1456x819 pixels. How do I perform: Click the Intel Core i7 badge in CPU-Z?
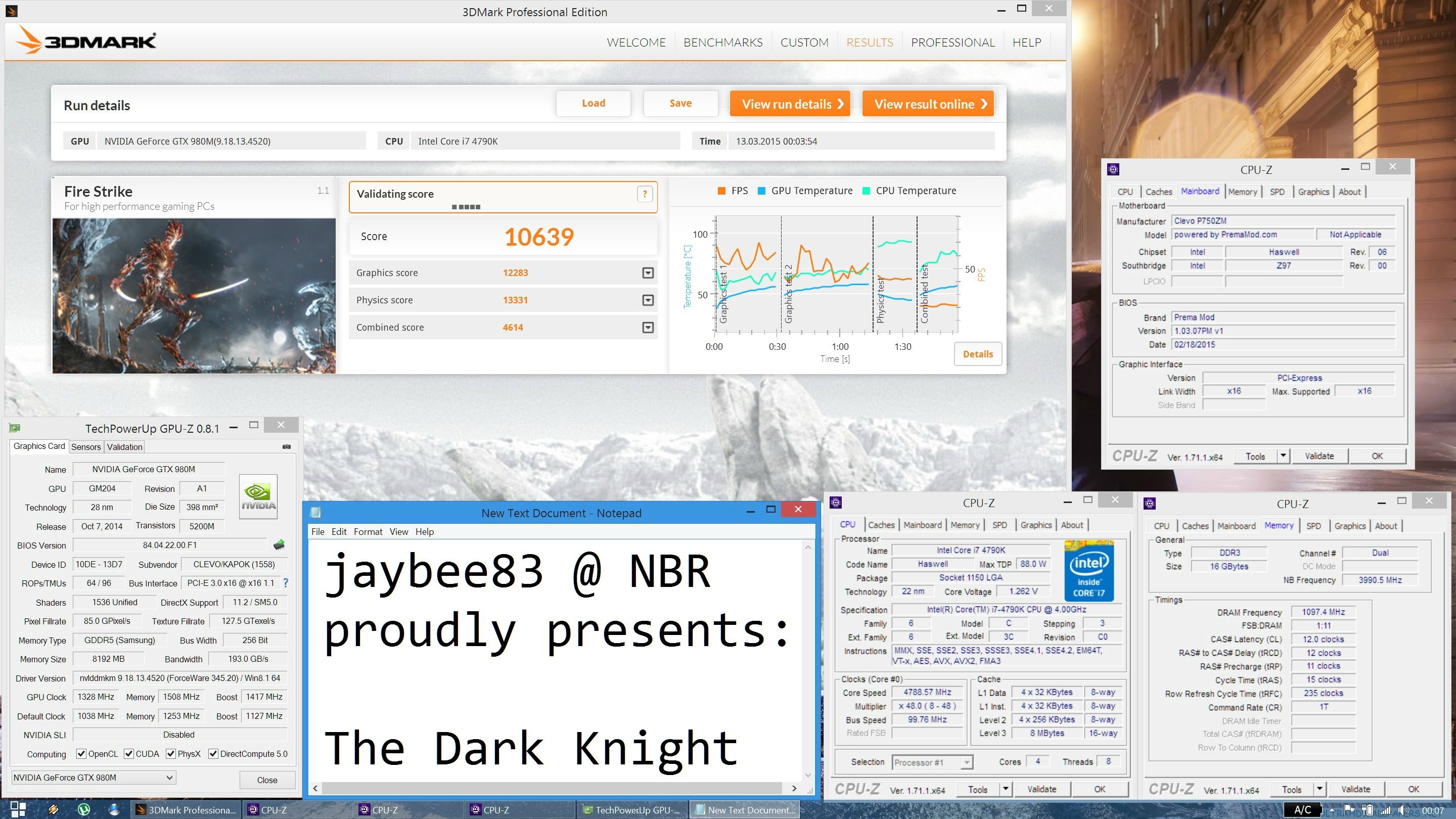tap(1088, 571)
